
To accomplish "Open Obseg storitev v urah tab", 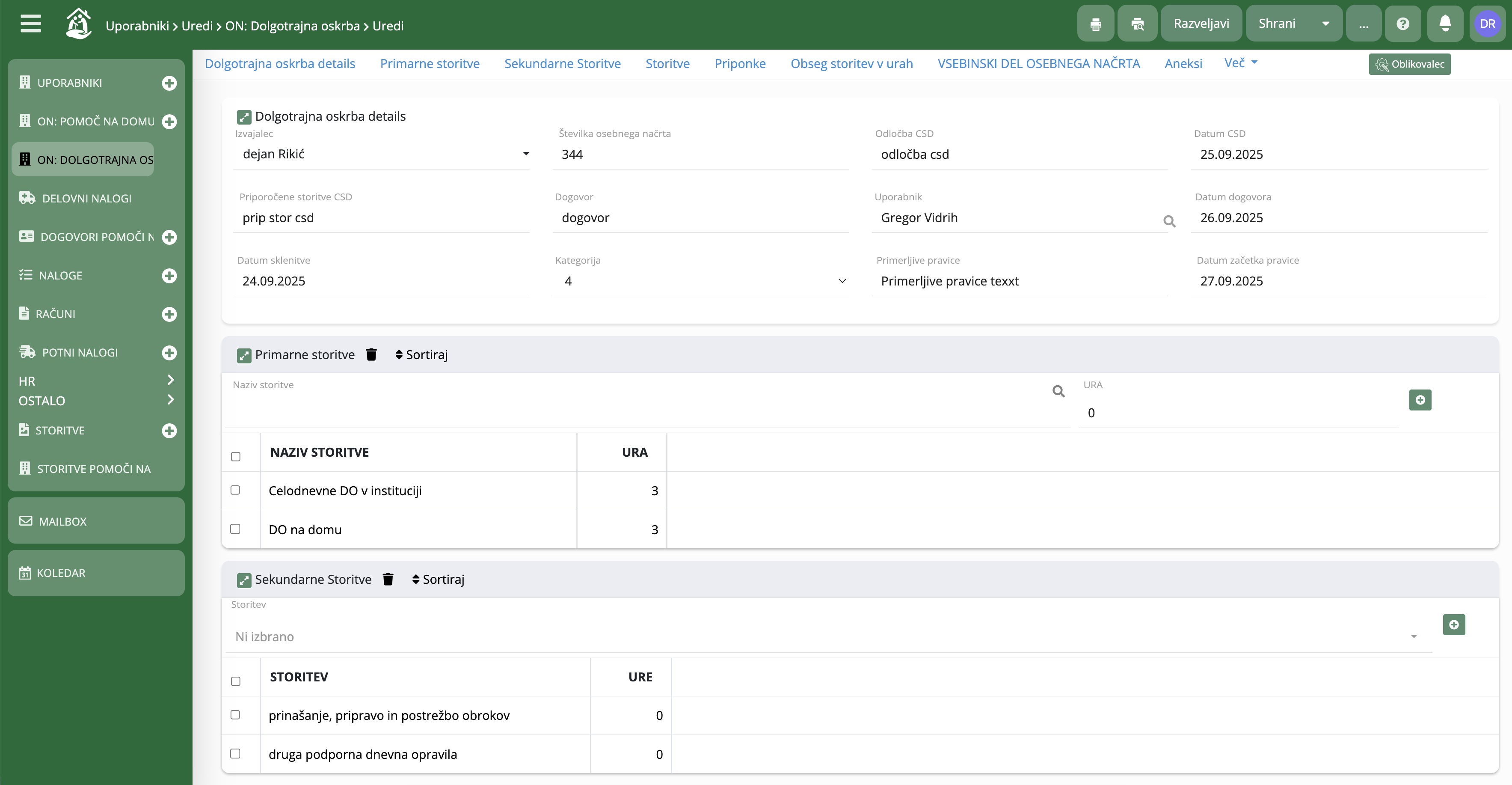I will point(852,63).
